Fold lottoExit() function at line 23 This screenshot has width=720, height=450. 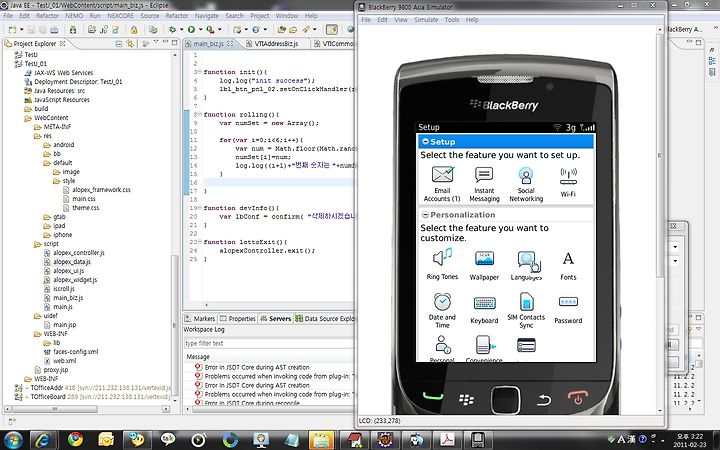200,242
